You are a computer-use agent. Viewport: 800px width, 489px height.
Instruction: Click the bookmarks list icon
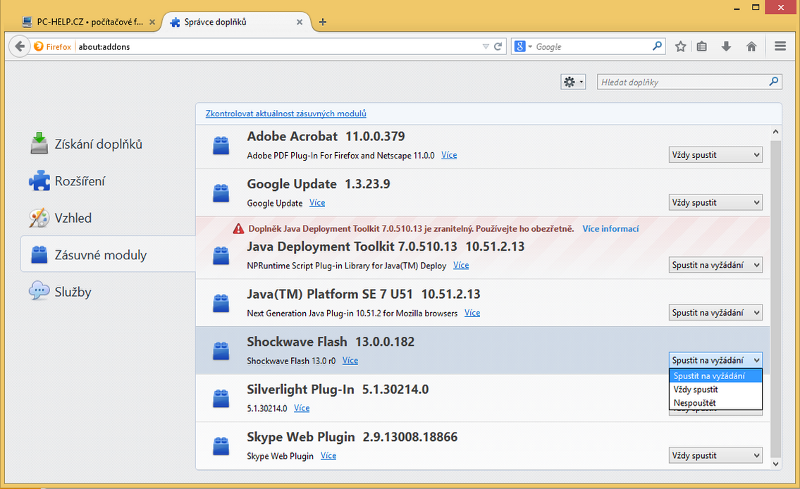pos(703,46)
